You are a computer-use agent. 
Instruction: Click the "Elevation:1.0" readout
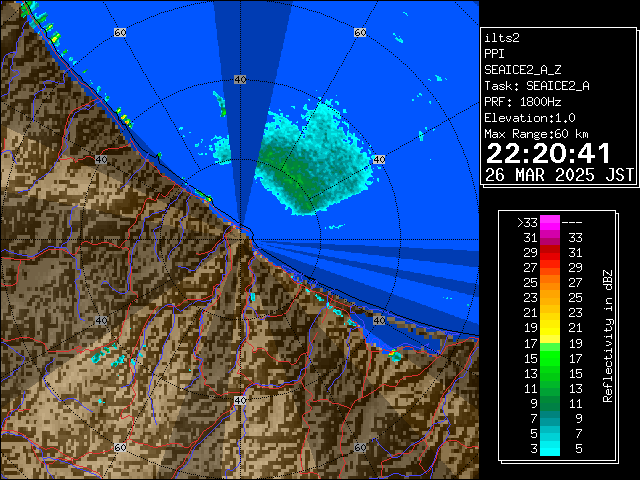pos(530,118)
